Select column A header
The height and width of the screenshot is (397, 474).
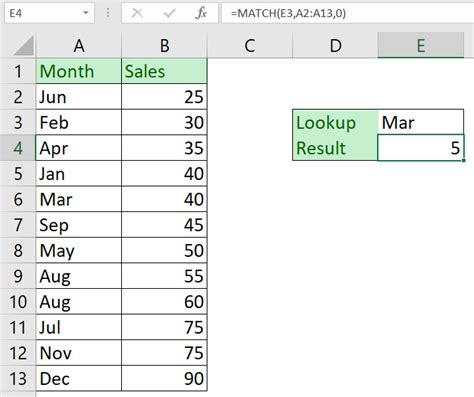pyautogui.click(x=79, y=45)
